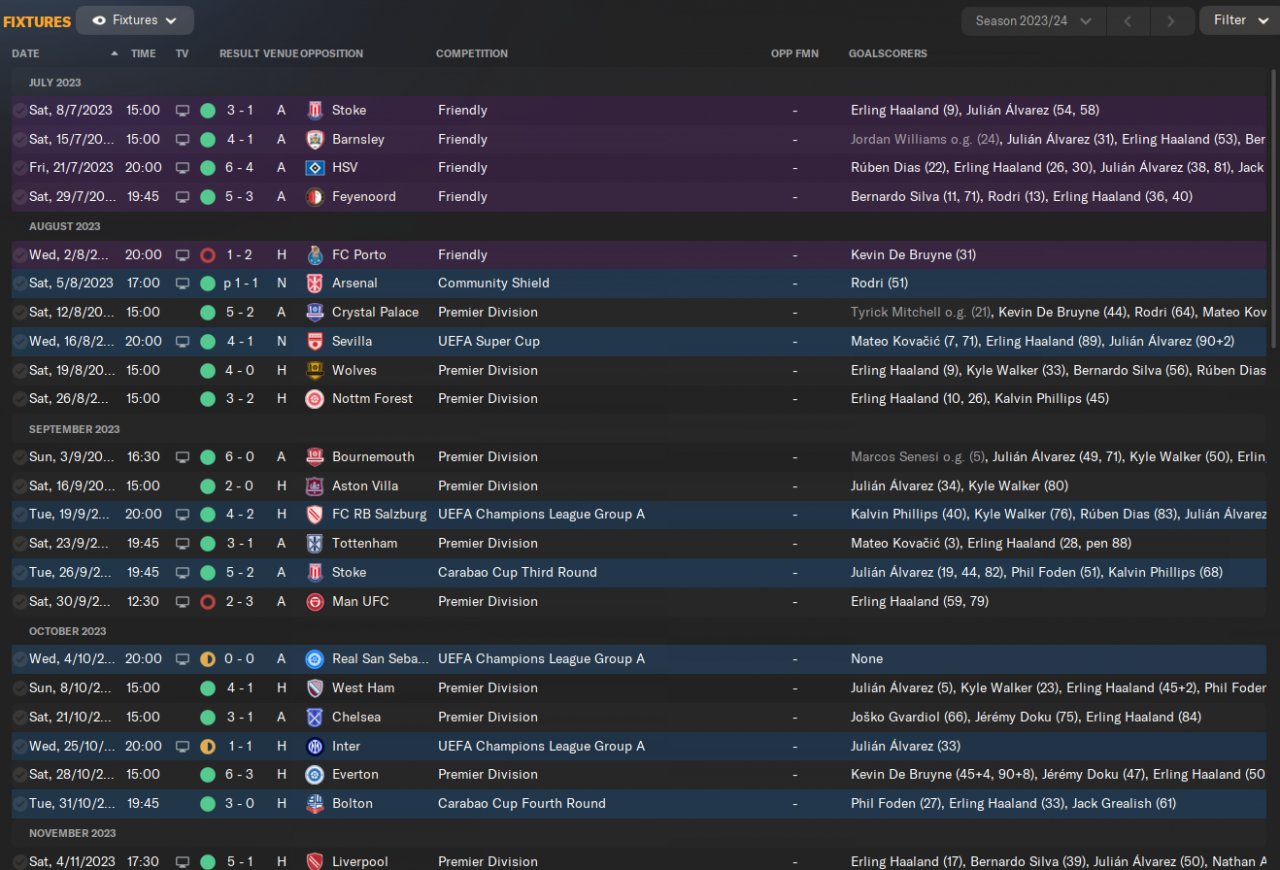1280x870 pixels.
Task: Expand the Filter dropdown
Action: point(1238,20)
